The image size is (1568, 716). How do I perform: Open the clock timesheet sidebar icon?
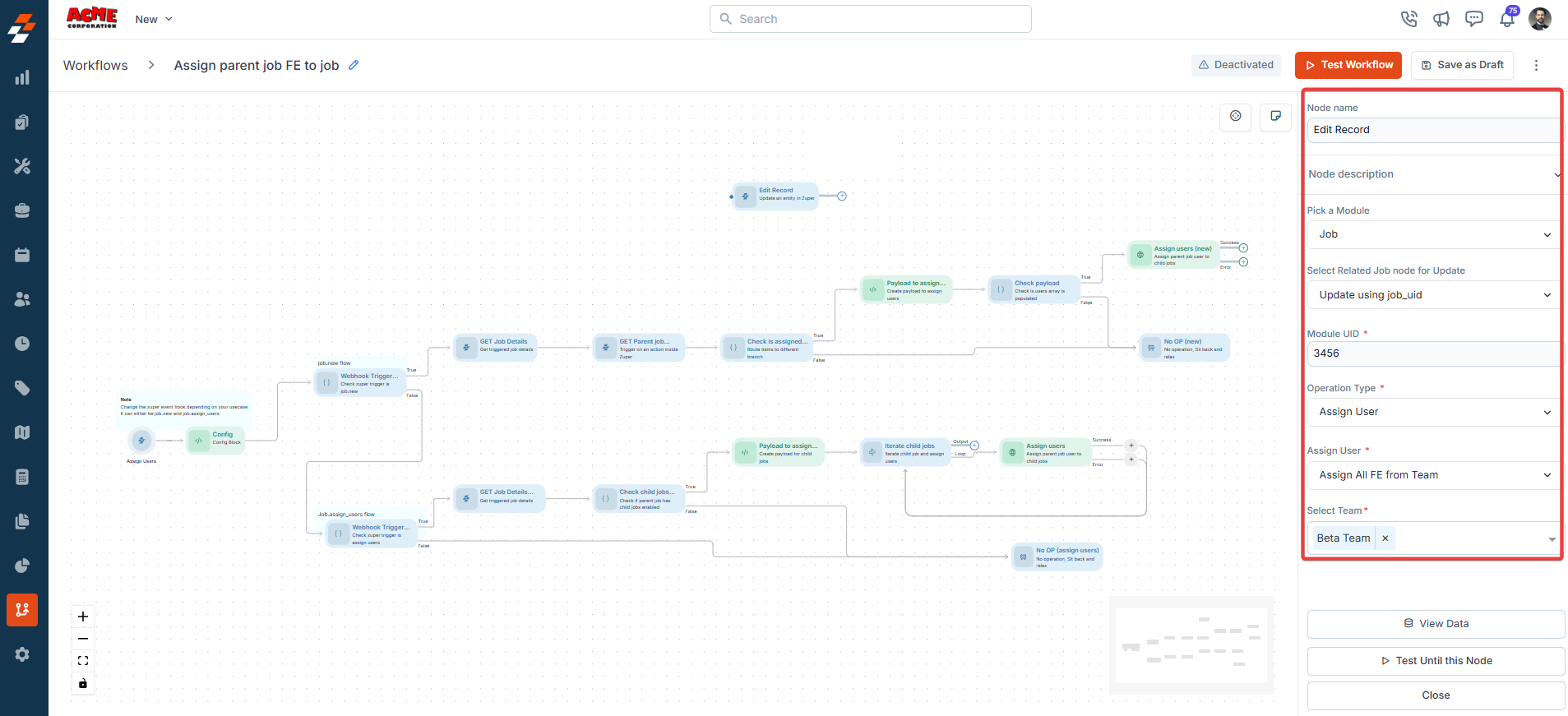[22, 344]
